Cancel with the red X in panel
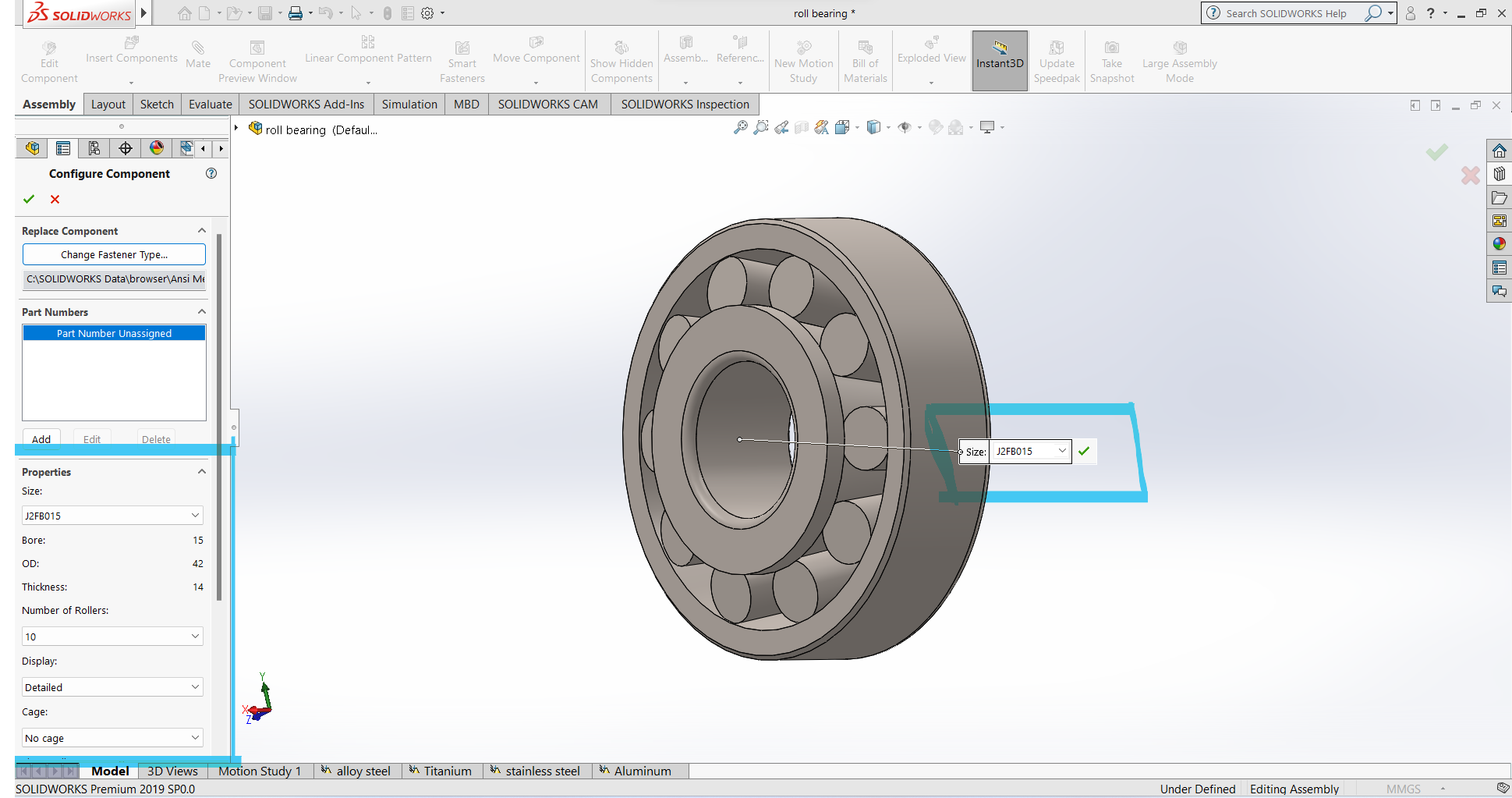1512x798 pixels. coord(55,199)
